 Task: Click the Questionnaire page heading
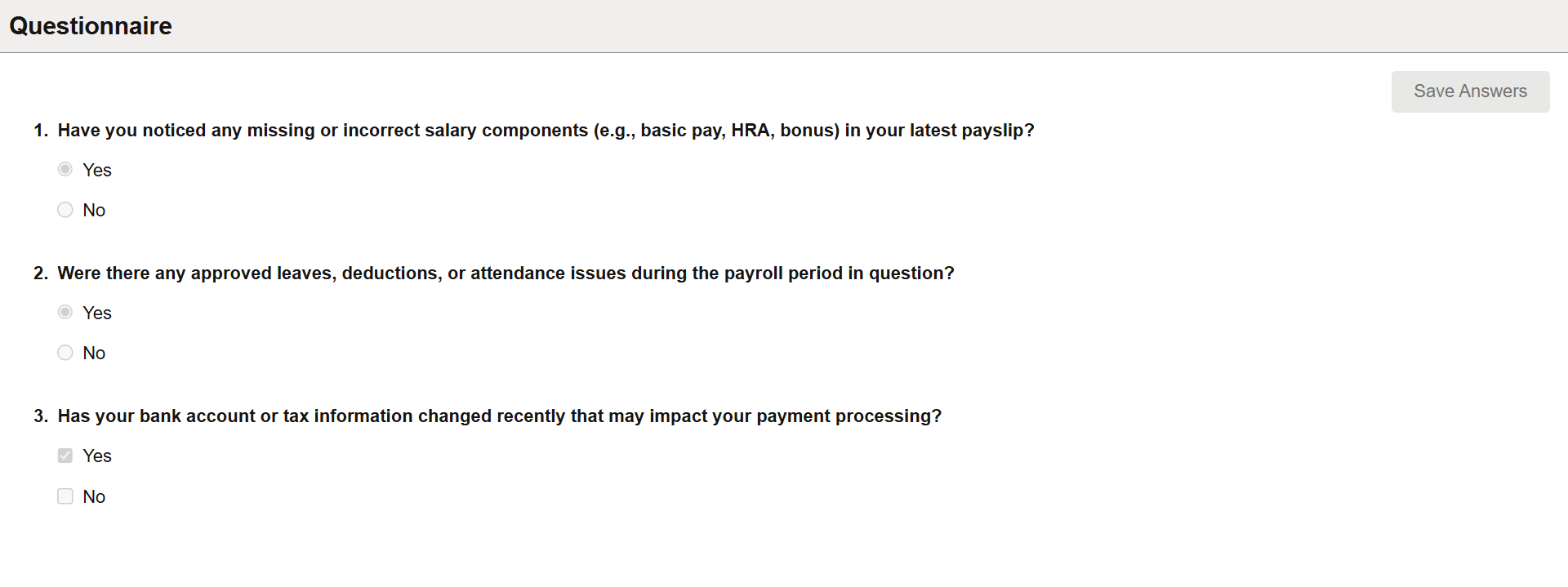[91, 26]
